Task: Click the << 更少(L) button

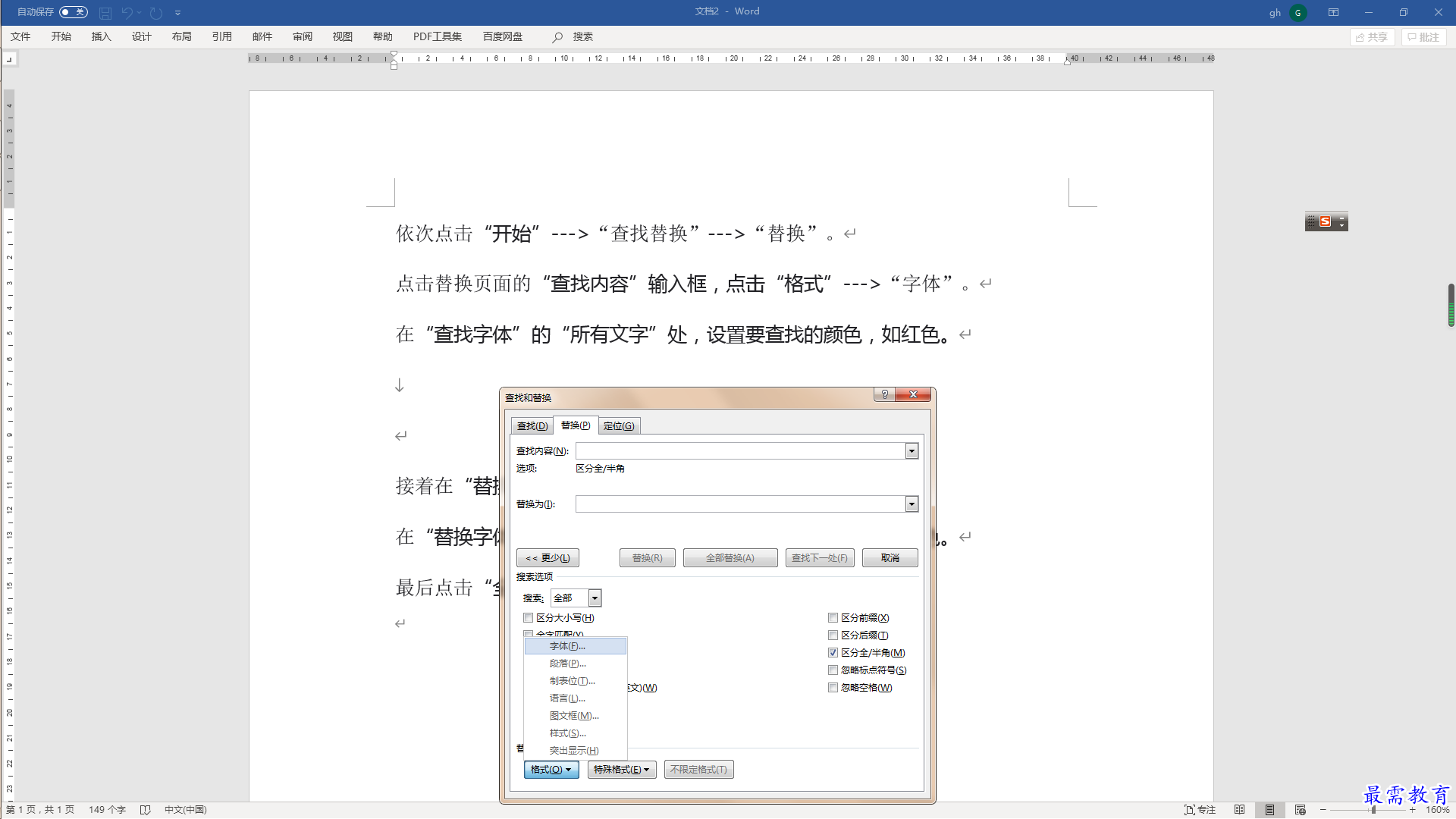Action: coord(548,558)
